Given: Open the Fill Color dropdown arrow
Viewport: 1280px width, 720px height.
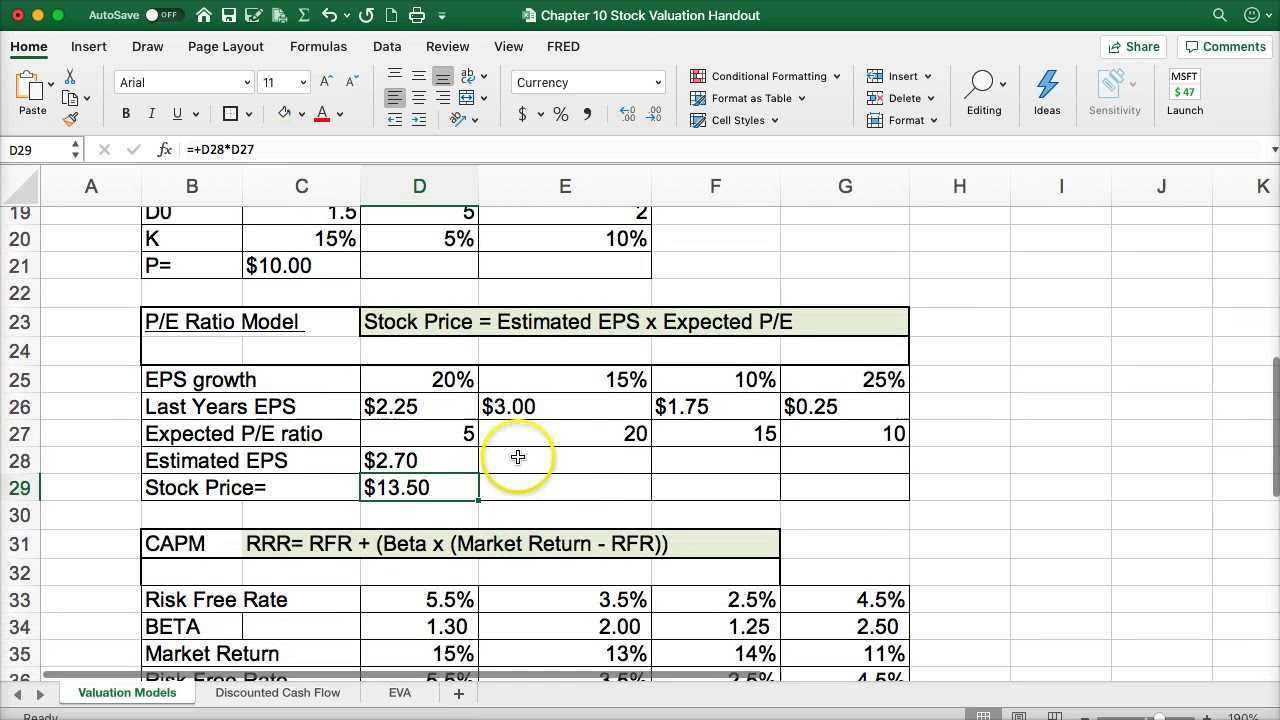Looking at the screenshot, I should 300,114.
